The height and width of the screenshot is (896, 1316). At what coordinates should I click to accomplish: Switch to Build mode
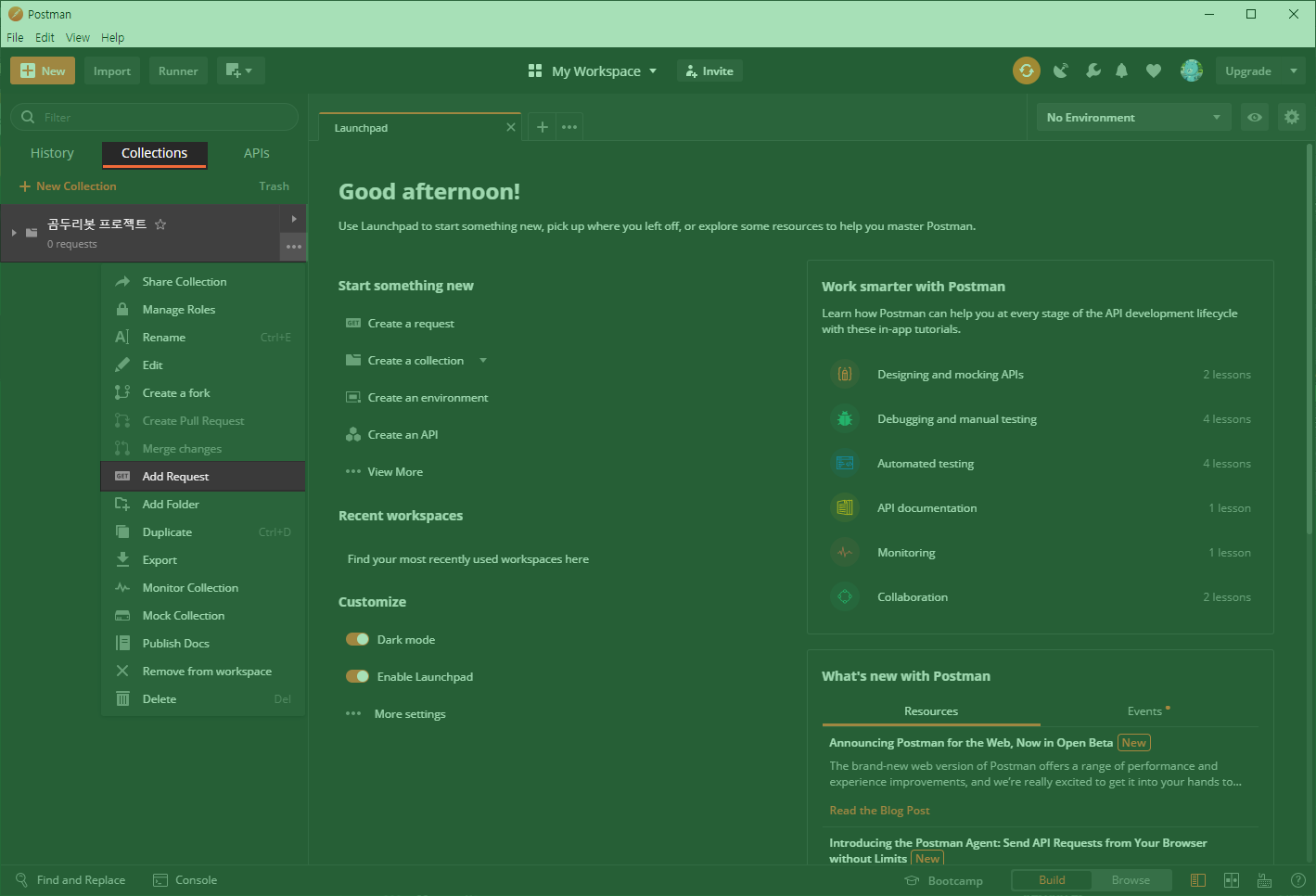pyautogui.click(x=1052, y=880)
